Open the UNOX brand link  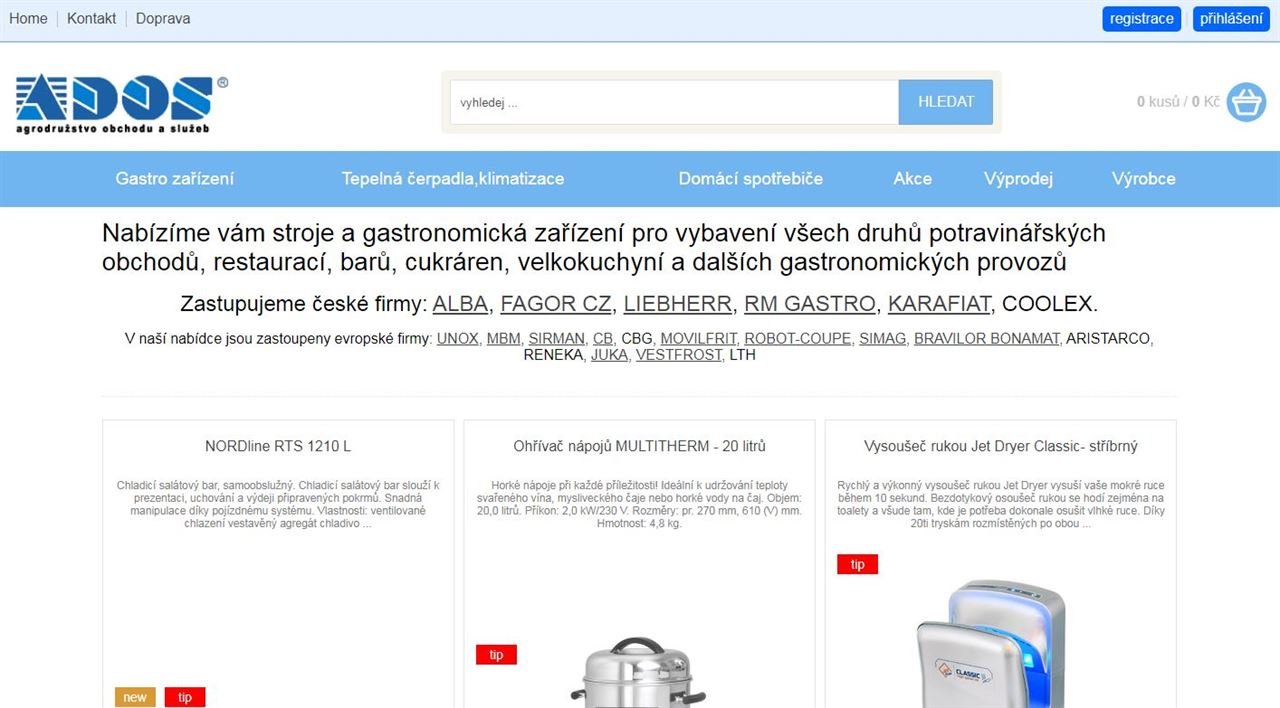coord(458,339)
